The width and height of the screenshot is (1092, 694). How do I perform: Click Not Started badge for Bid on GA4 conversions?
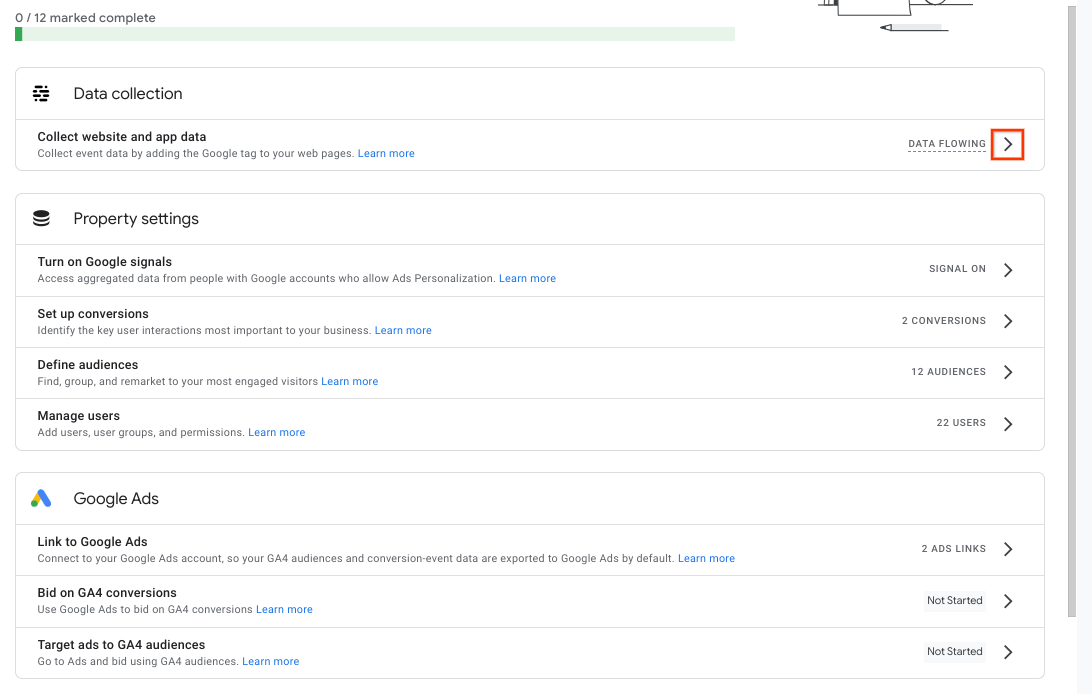tap(954, 601)
